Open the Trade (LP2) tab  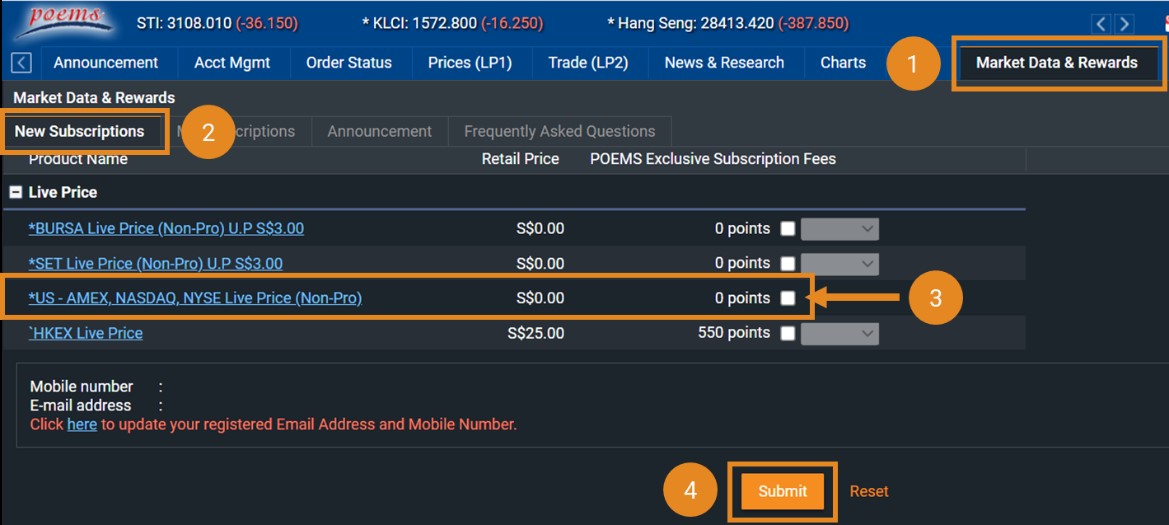[588, 63]
